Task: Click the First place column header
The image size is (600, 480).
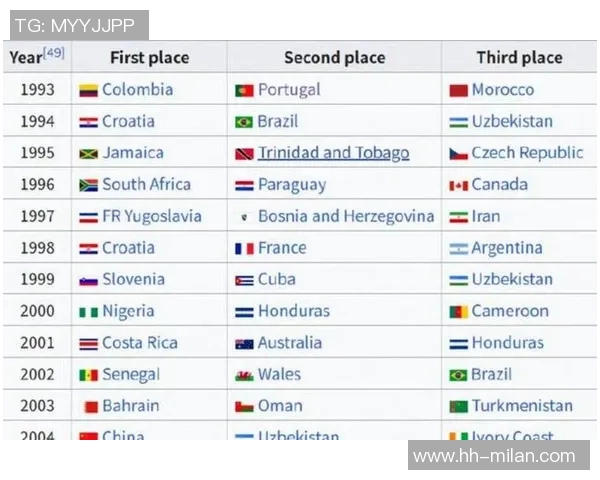Action: point(149,58)
